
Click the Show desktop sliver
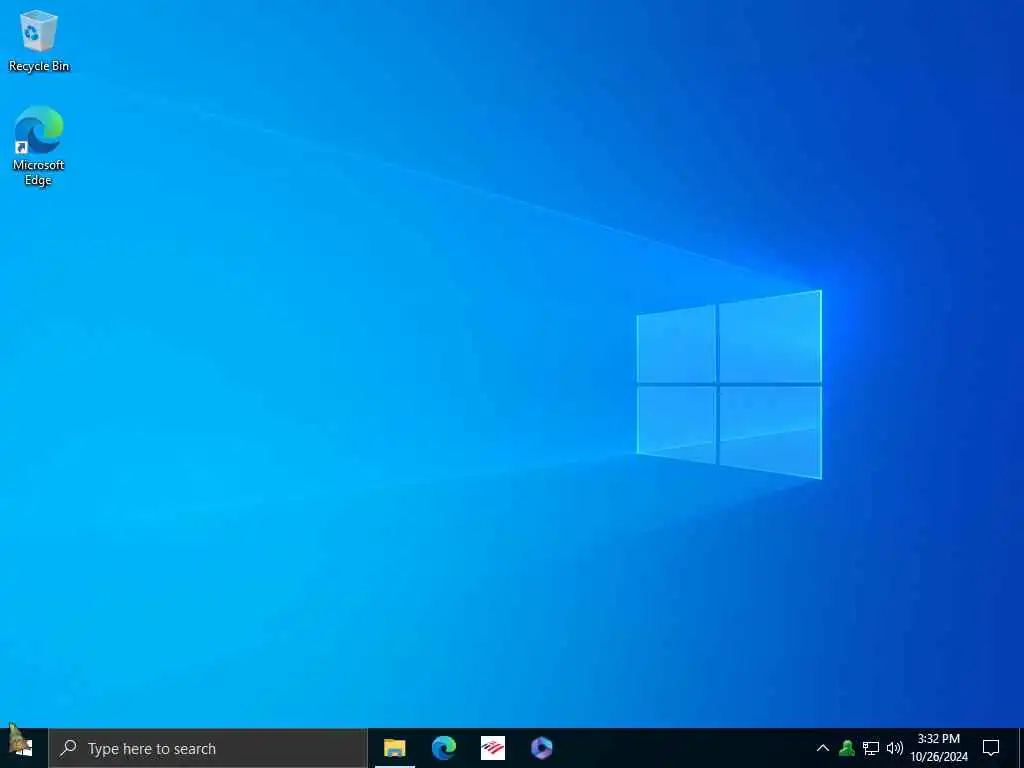tap(1021, 748)
